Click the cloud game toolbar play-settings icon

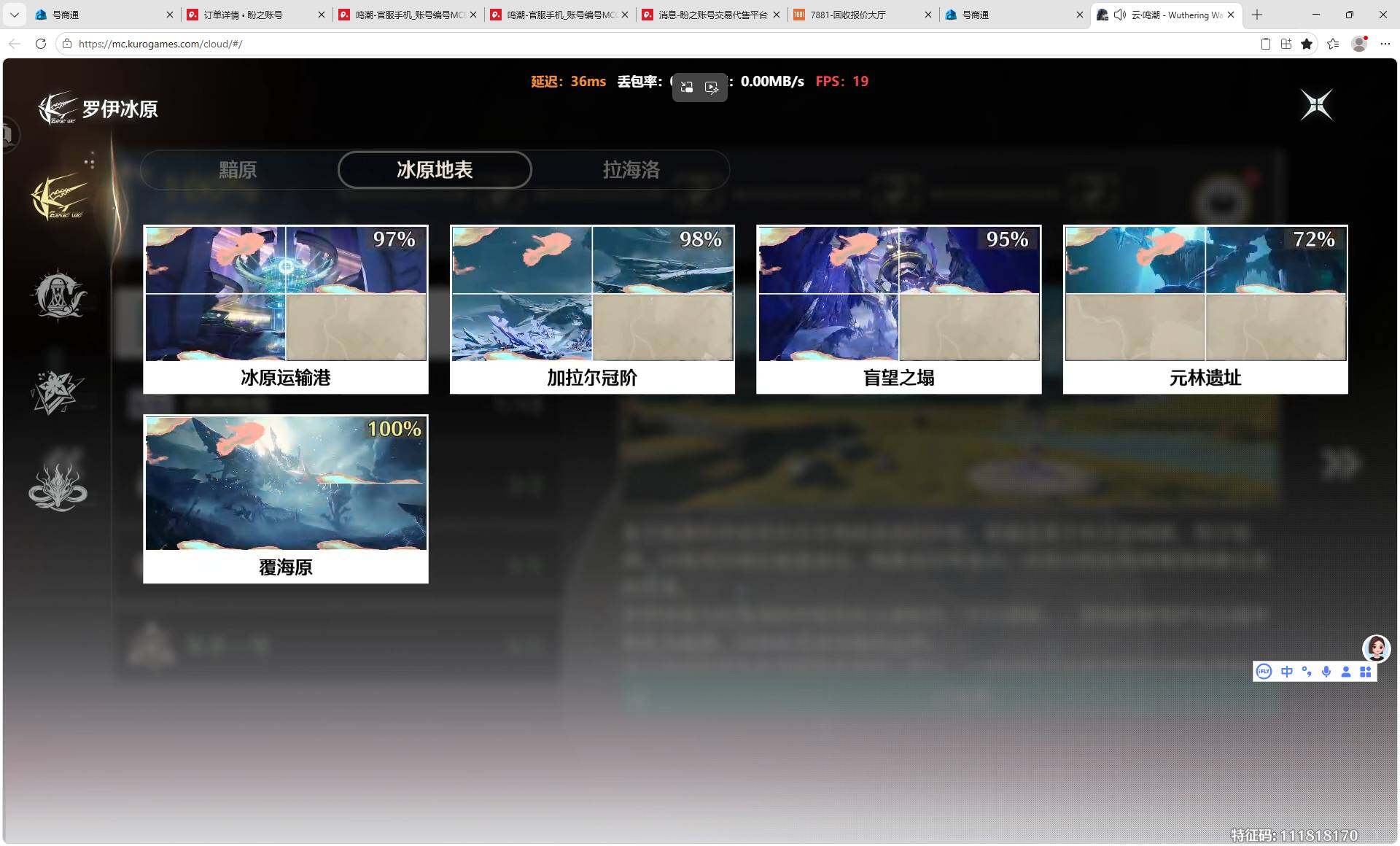click(x=712, y=88)
